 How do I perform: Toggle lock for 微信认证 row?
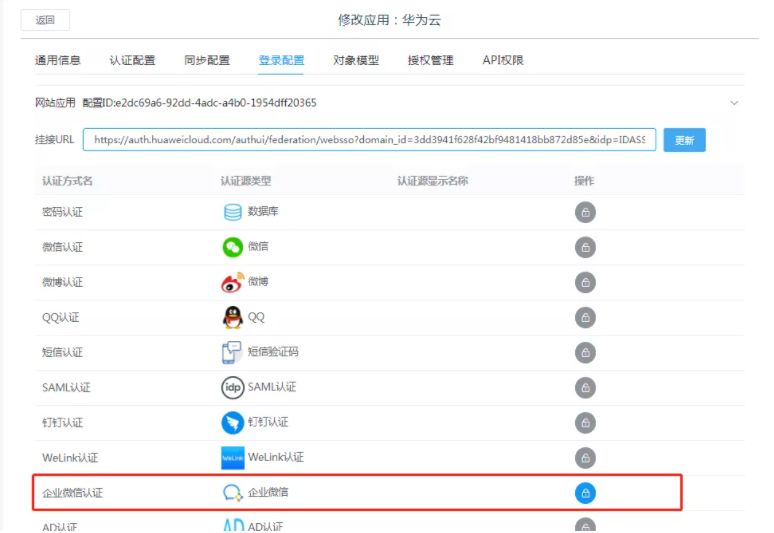[x=585, y=247]
